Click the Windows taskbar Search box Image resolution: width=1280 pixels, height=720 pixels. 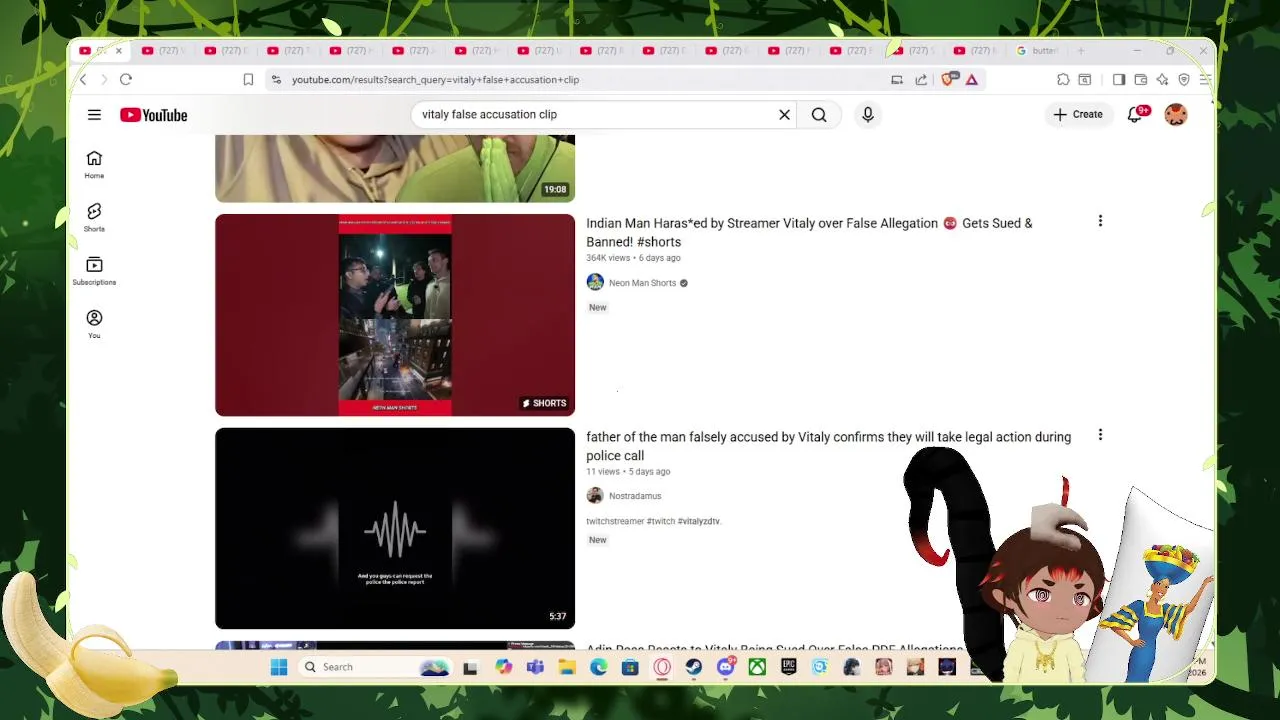pos(375,667)
